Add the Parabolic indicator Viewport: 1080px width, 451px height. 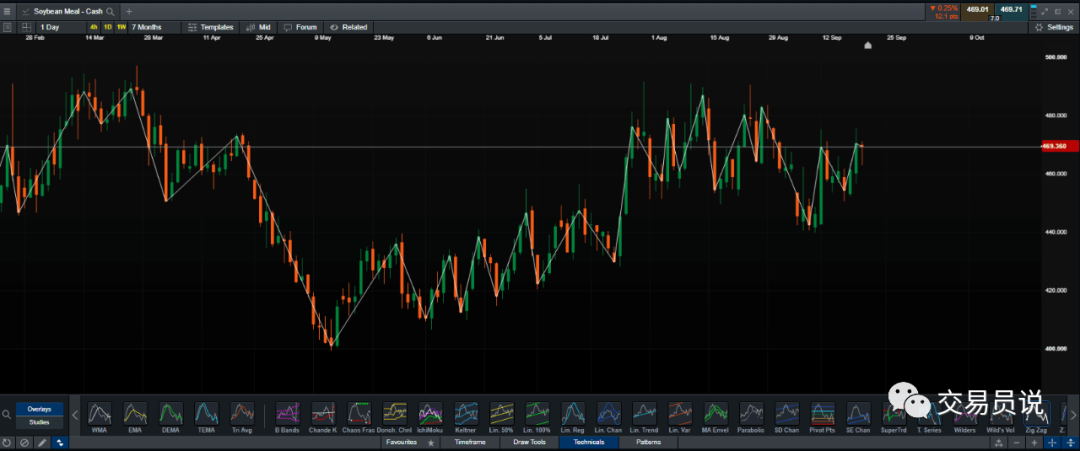[x=751, y=418]
